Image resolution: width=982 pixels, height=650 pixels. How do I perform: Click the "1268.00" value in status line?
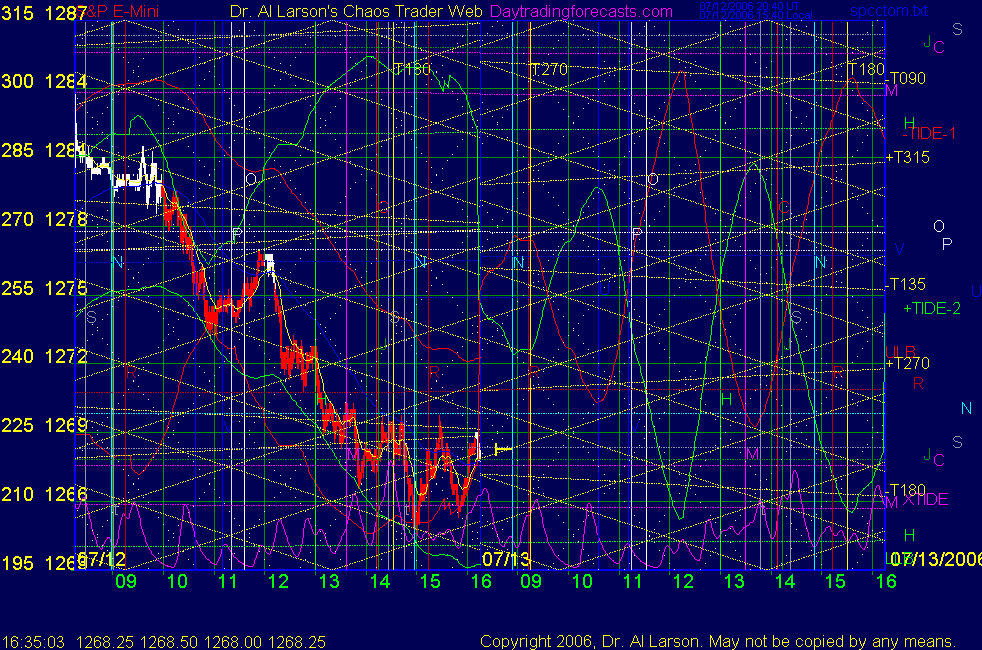point(233,642)
